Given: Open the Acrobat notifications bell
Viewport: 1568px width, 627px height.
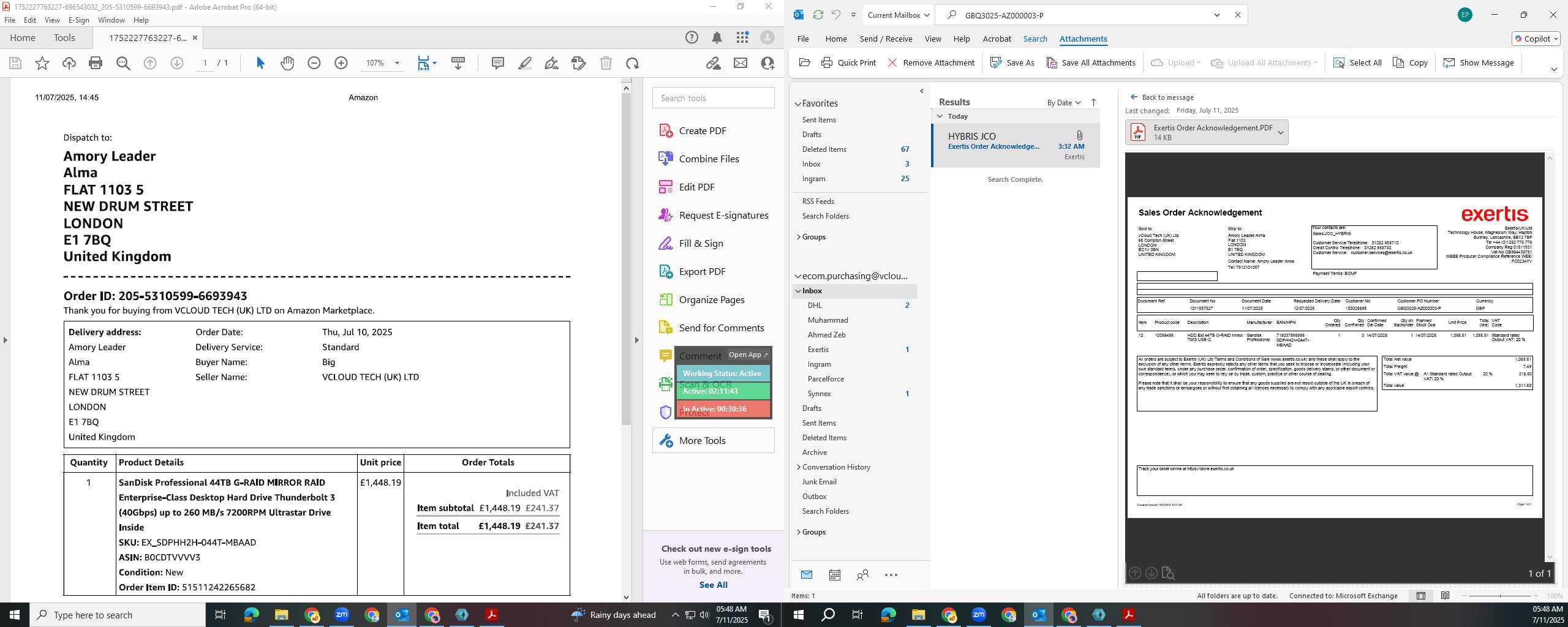Looking at the screenshot, I should 717,38.
